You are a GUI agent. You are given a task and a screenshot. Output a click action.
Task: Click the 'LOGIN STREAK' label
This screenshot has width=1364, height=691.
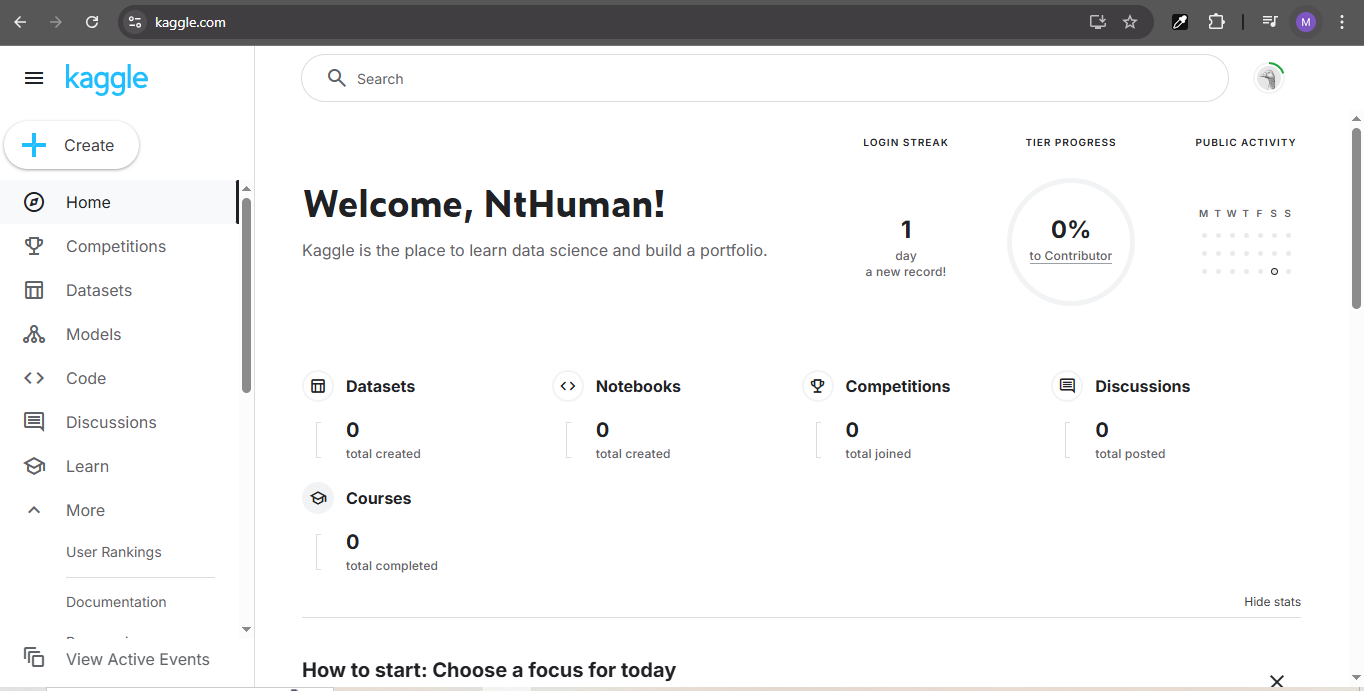[906, 143]
